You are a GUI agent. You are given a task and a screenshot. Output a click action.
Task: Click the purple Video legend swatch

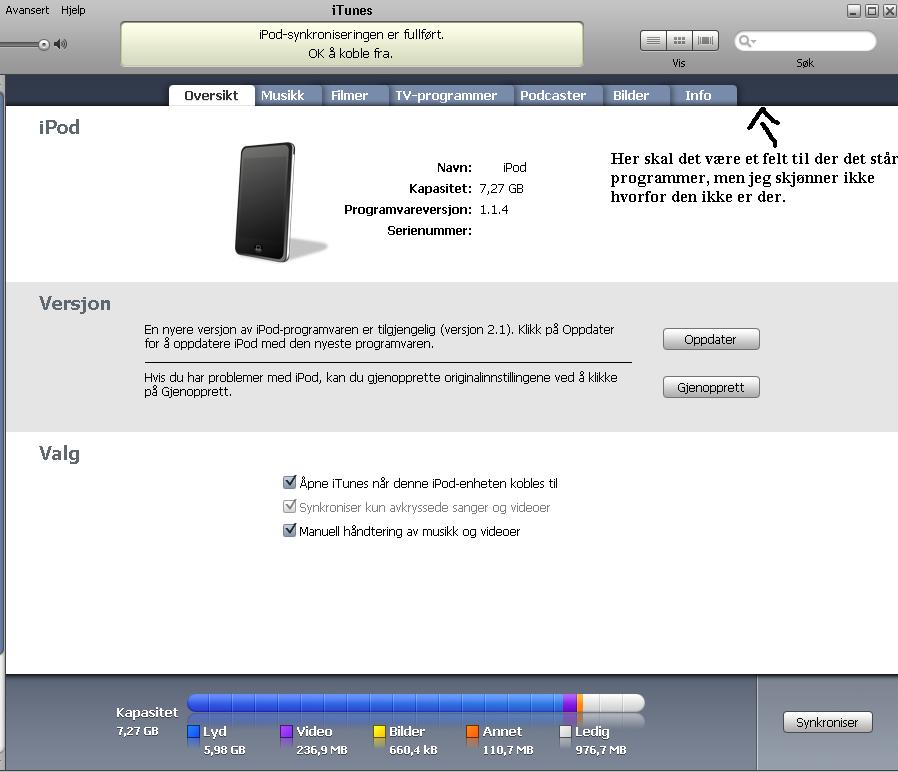286,731
